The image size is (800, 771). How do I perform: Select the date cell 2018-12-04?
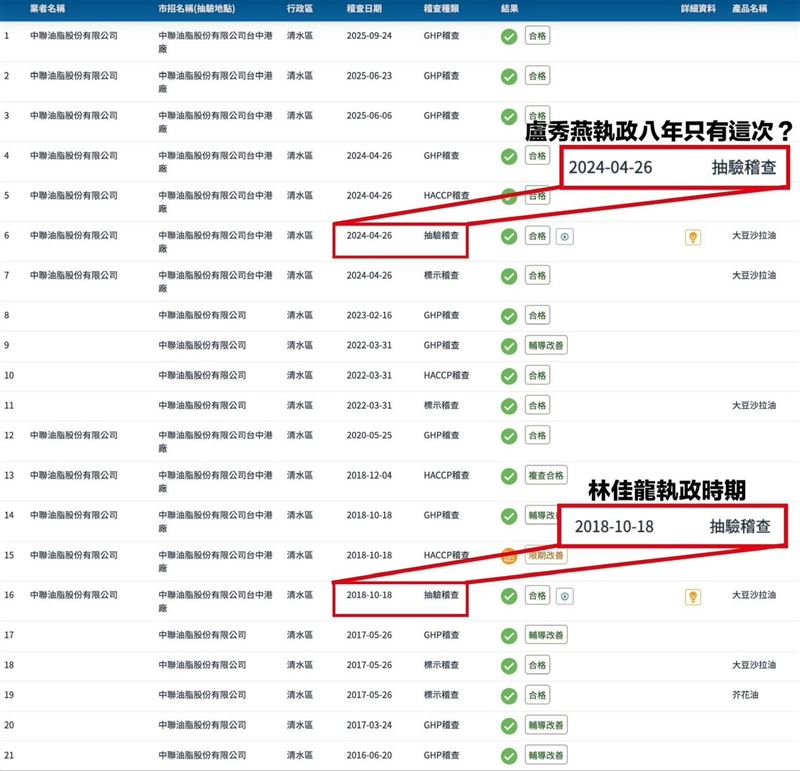coord(369,476)
